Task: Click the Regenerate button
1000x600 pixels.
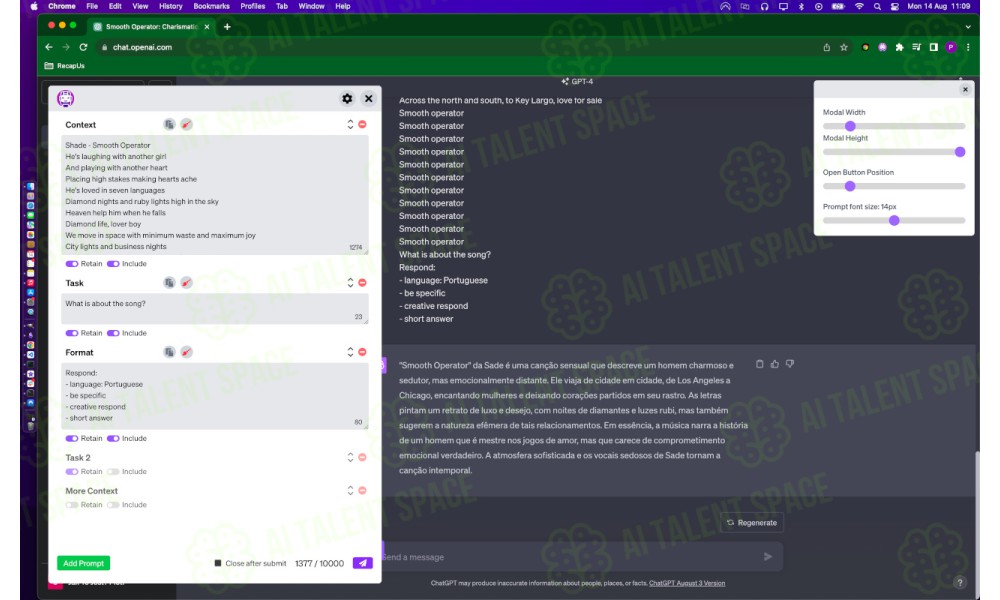Action: (752, 522)
